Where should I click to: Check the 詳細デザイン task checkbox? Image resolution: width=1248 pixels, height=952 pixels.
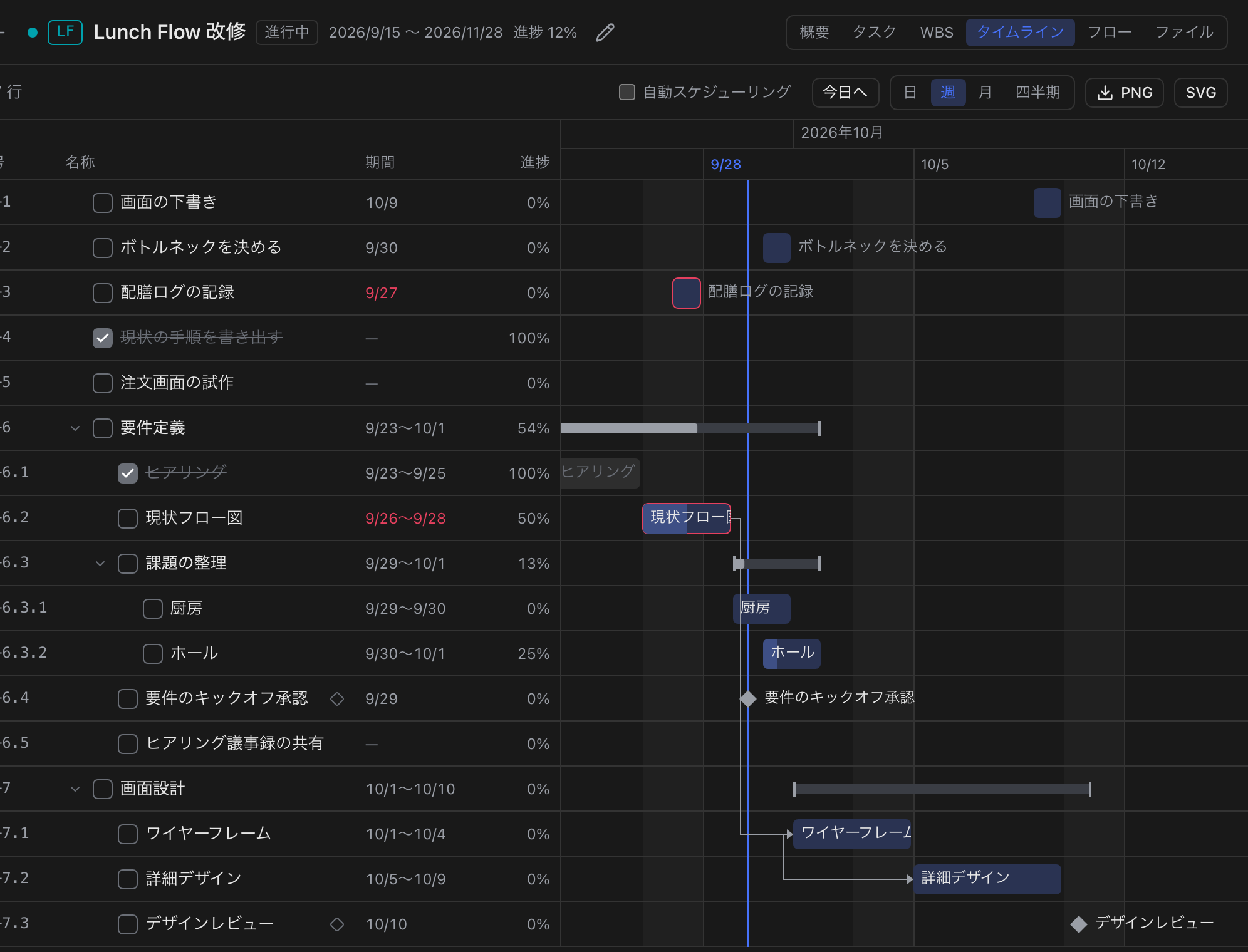coord(128,879)
